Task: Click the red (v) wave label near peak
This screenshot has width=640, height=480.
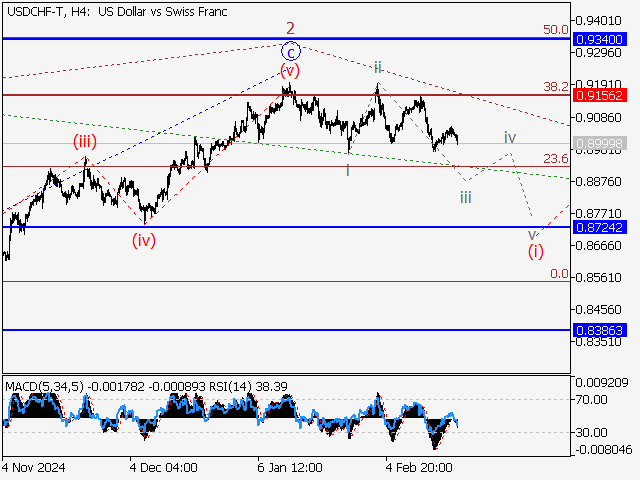Action: coord(290,70)
